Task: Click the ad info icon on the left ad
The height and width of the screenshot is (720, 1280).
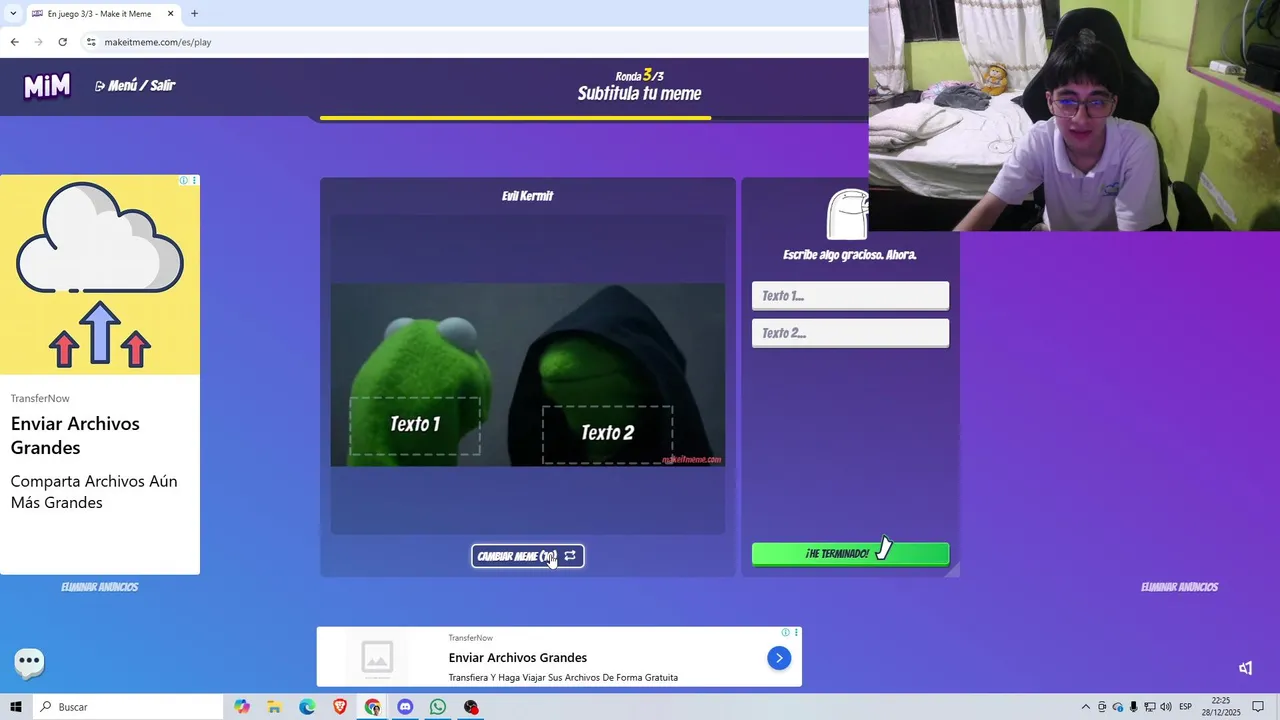Action: coord(184,180)
